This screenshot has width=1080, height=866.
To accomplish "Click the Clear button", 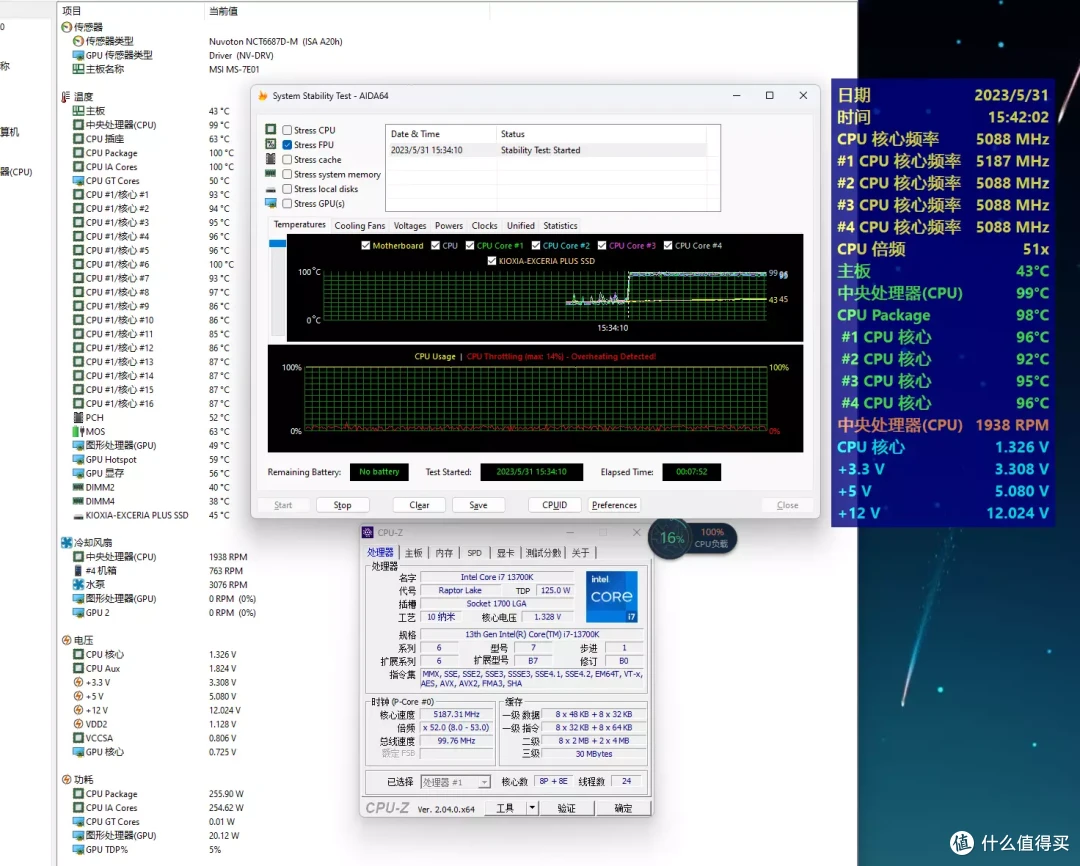I will pyautogui.click(x=419, y=505).
